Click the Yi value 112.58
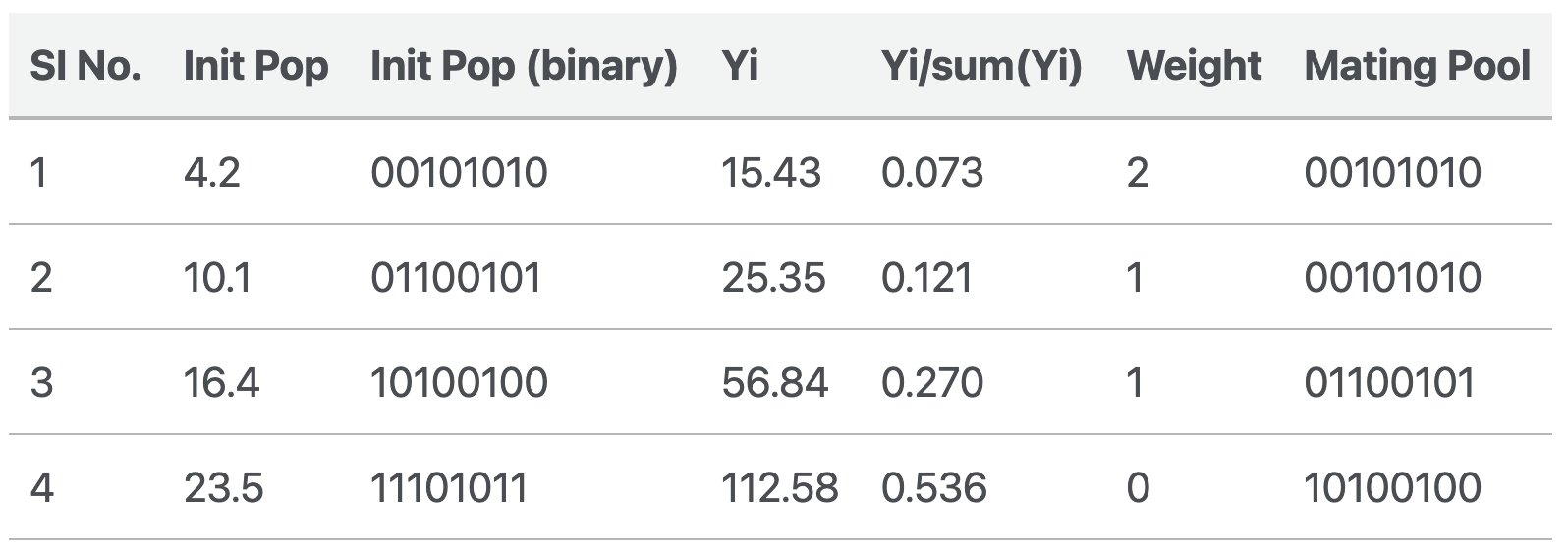 (x=780, y=487)
